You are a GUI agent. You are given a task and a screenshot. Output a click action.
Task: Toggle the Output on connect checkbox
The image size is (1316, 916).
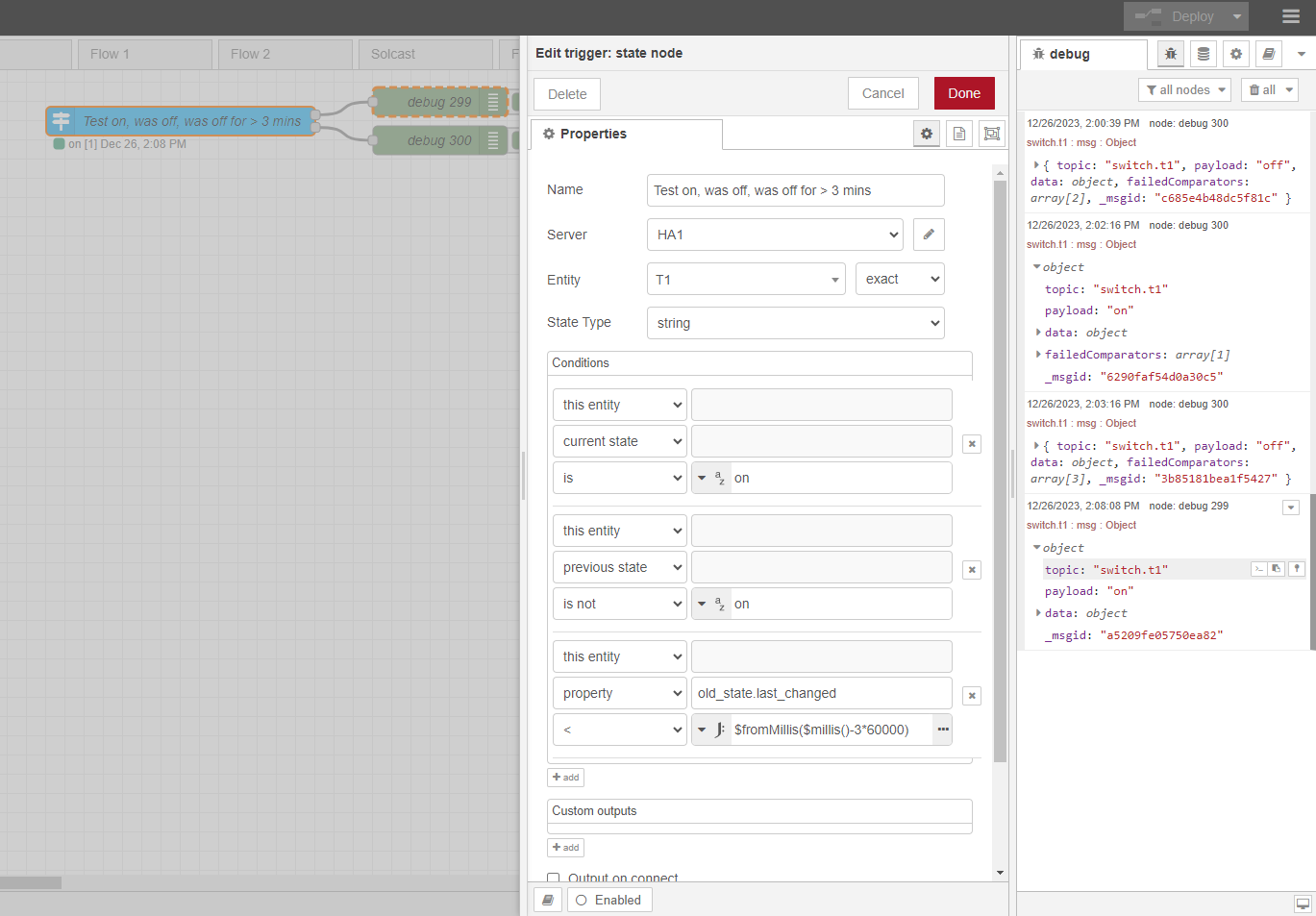coord(554,879)
